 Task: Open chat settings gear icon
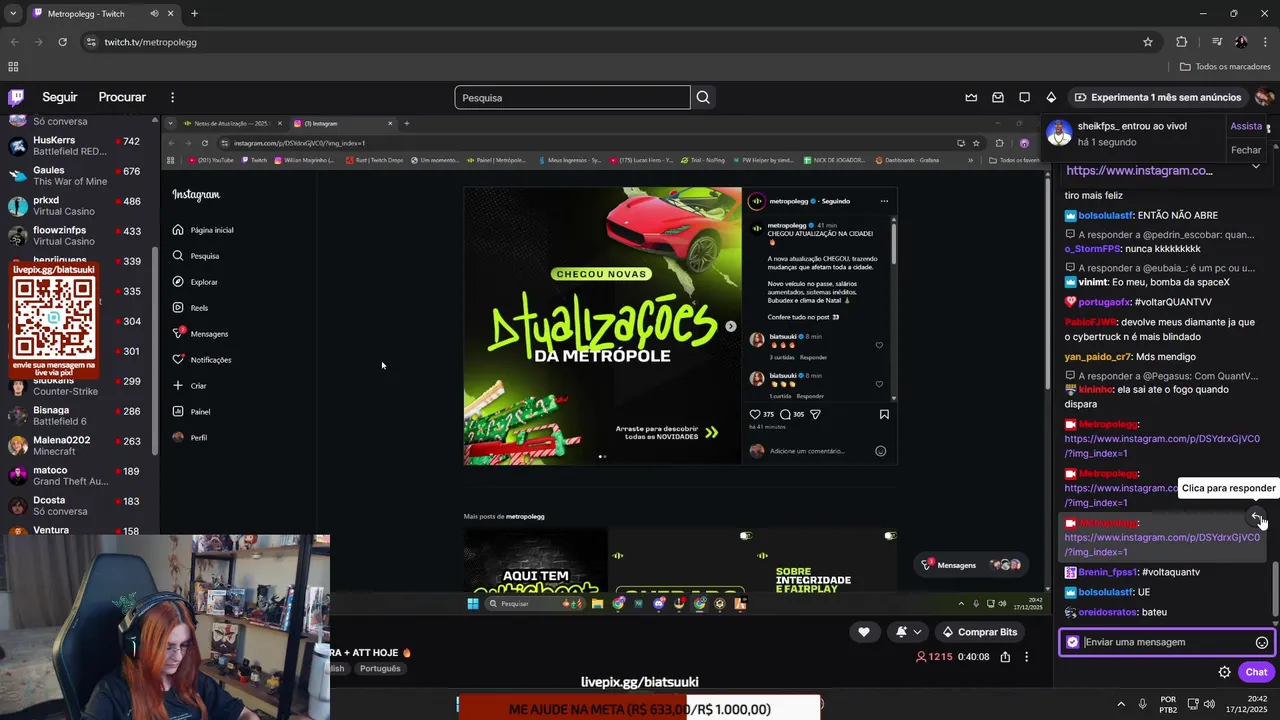coord(1224,672)
